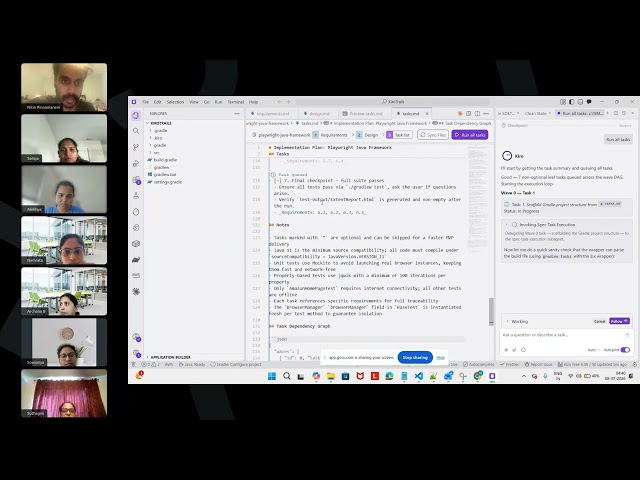Switch to the design.md tab
This screenshot has height=480, width=640.
(317, 113)
